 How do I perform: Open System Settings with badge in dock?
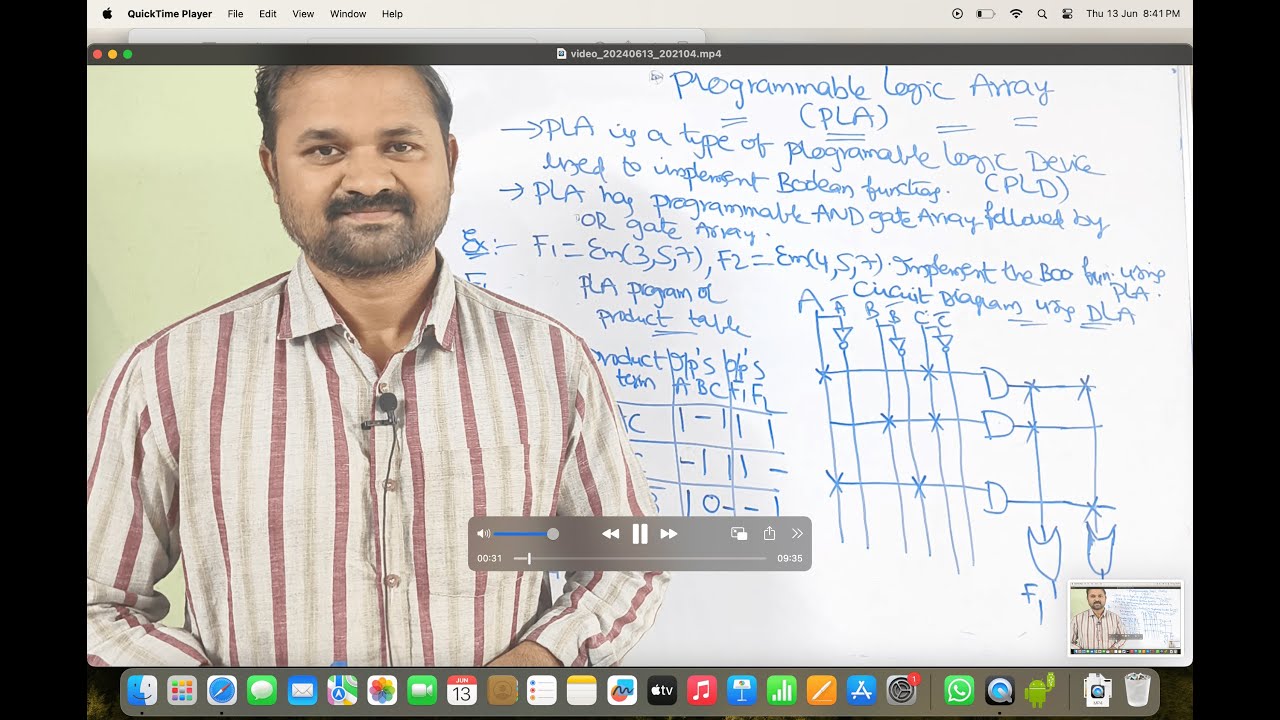pos(902,690)
